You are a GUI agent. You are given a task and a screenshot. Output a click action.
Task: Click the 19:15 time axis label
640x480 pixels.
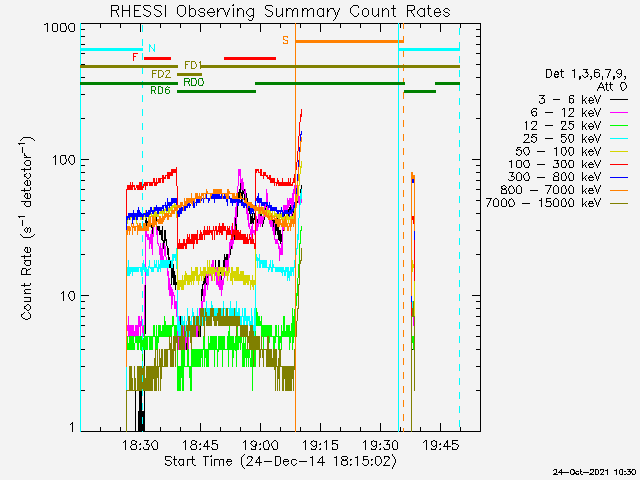pyautogui.click(x=320, y=445)
